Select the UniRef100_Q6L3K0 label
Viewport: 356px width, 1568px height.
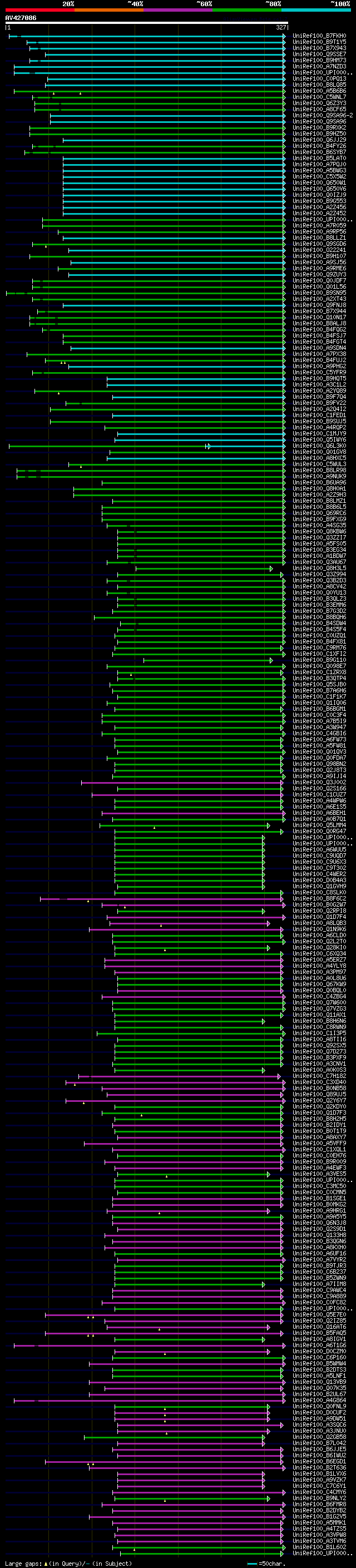coord(319,446)
